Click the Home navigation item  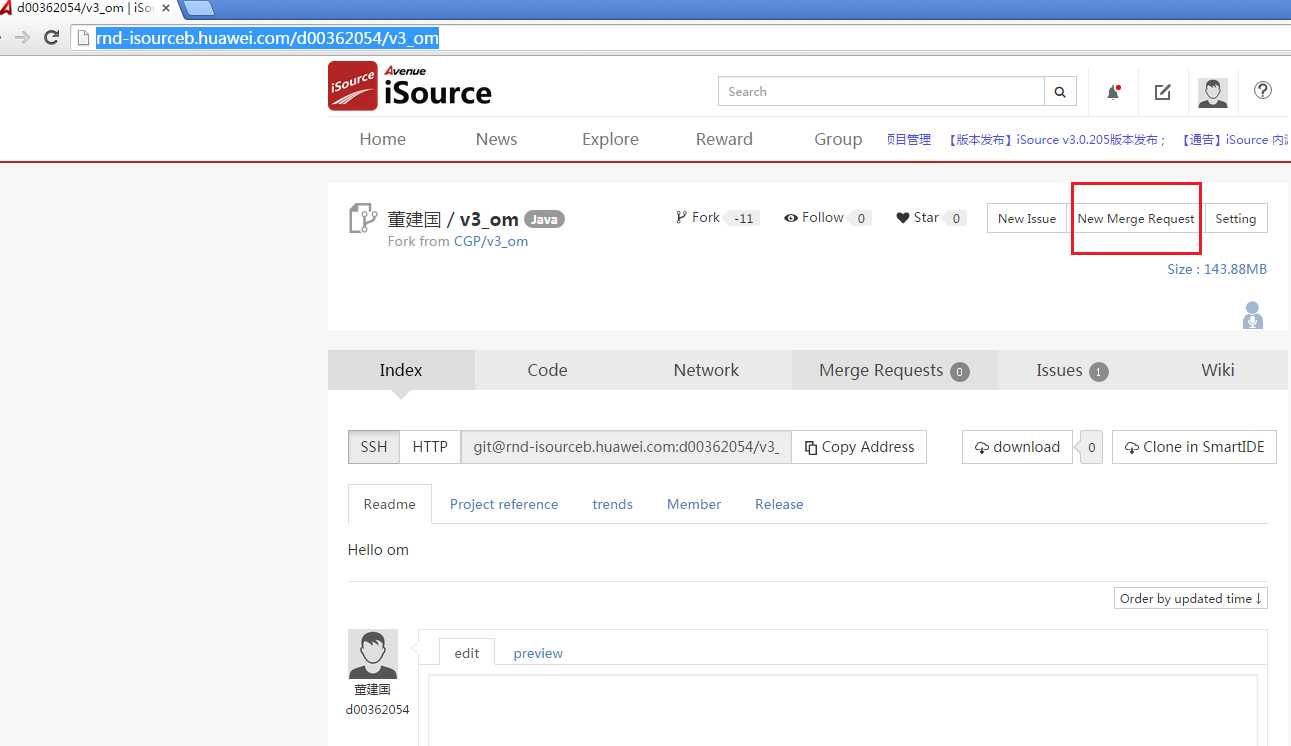383,139
